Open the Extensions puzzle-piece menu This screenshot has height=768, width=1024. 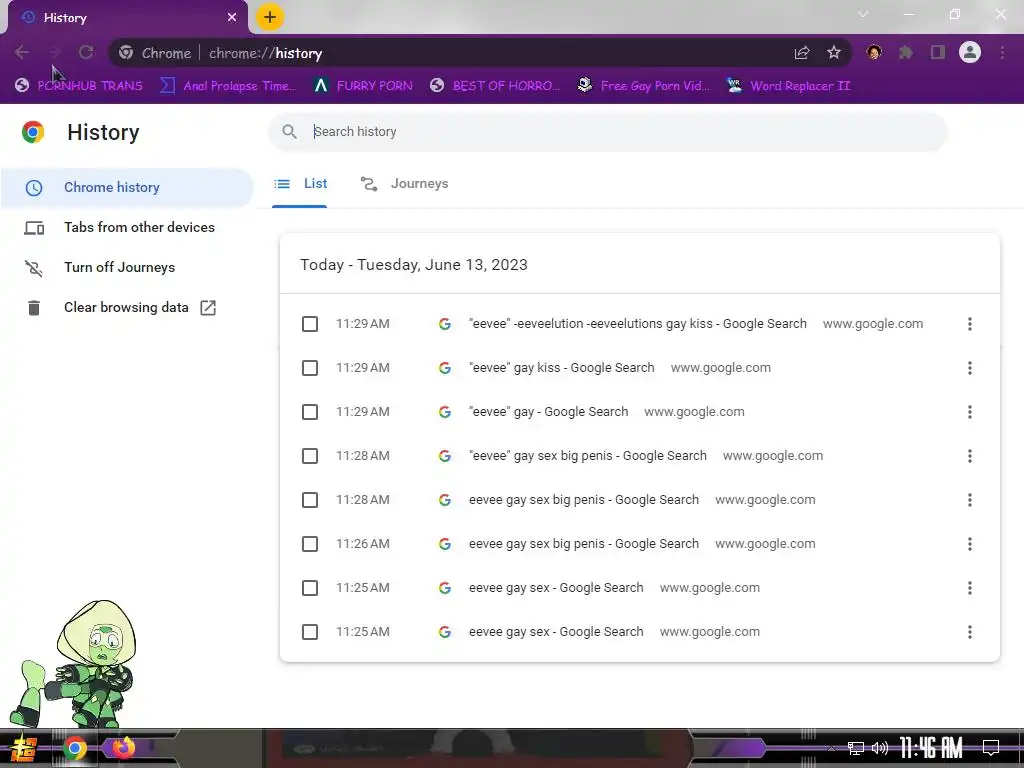[906, 52]
